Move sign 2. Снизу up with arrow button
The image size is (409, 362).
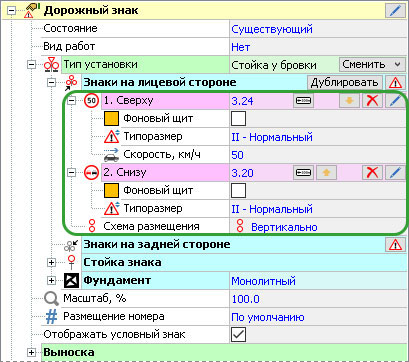pyautogui.click(x=326, y=172)
